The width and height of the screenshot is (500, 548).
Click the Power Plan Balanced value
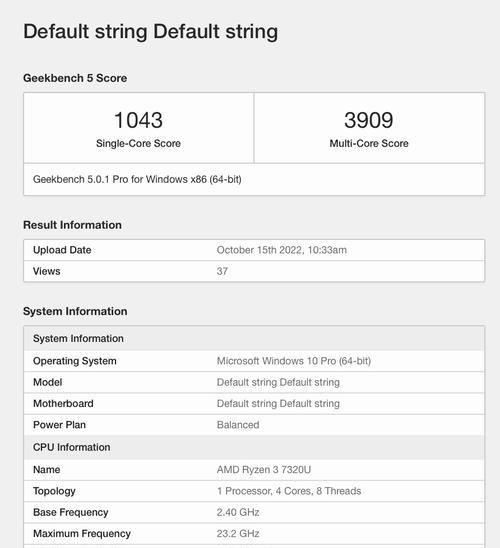[238, 425]
